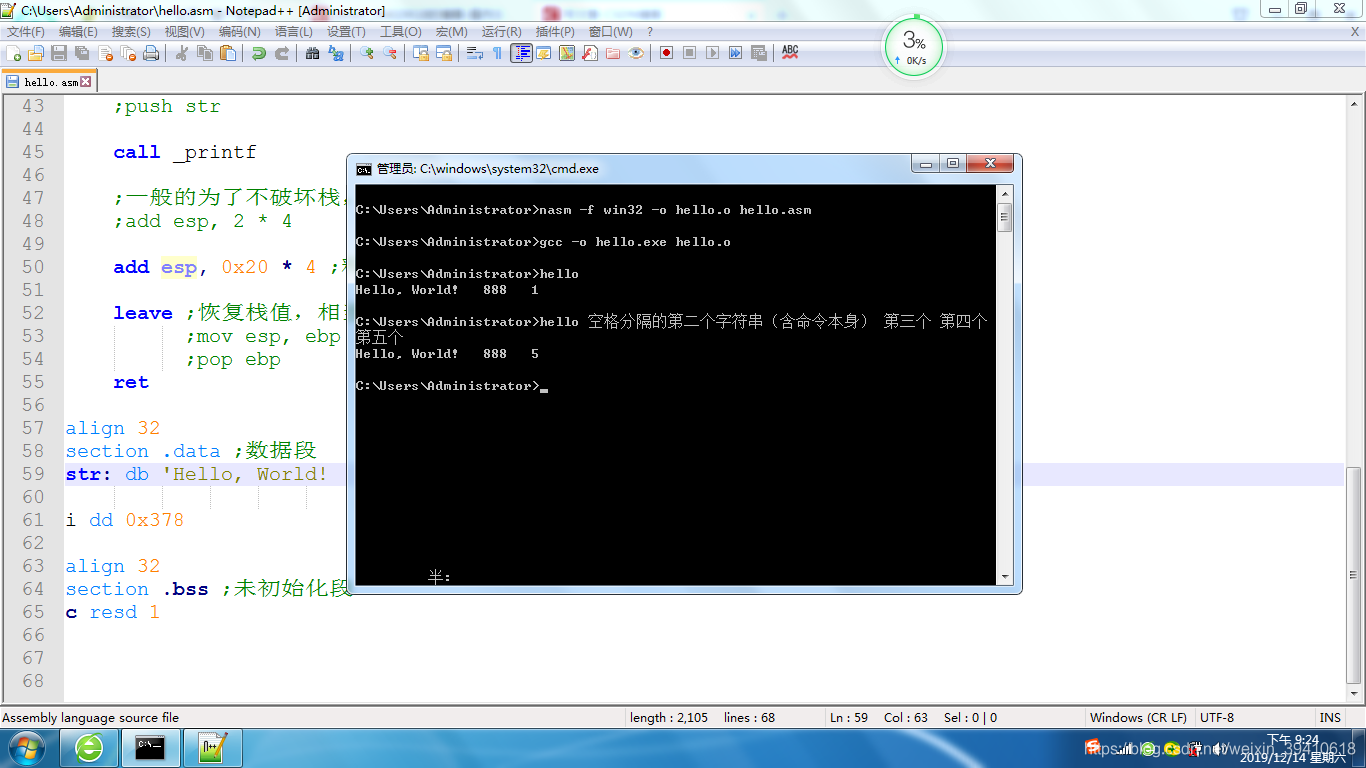The width and height of the screenshot is (1366, 768).
Task: Select the Save All toolbar icon
Action: (x=81, y=53)
